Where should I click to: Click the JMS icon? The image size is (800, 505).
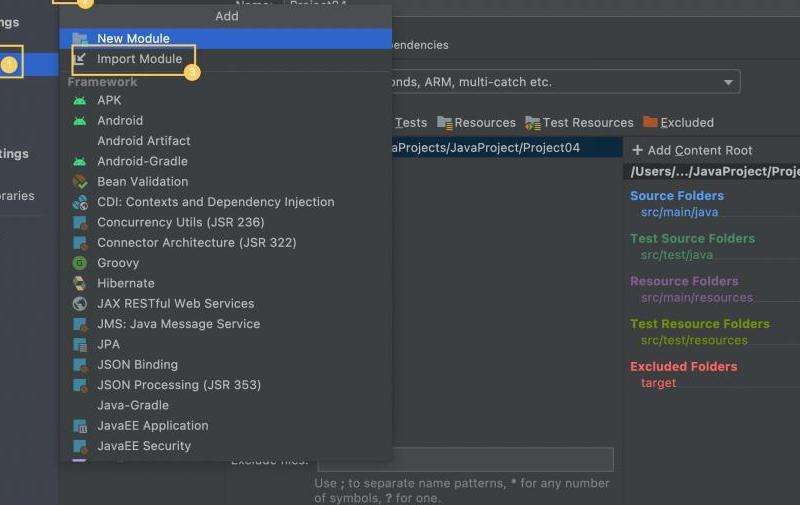pos(80,324)
